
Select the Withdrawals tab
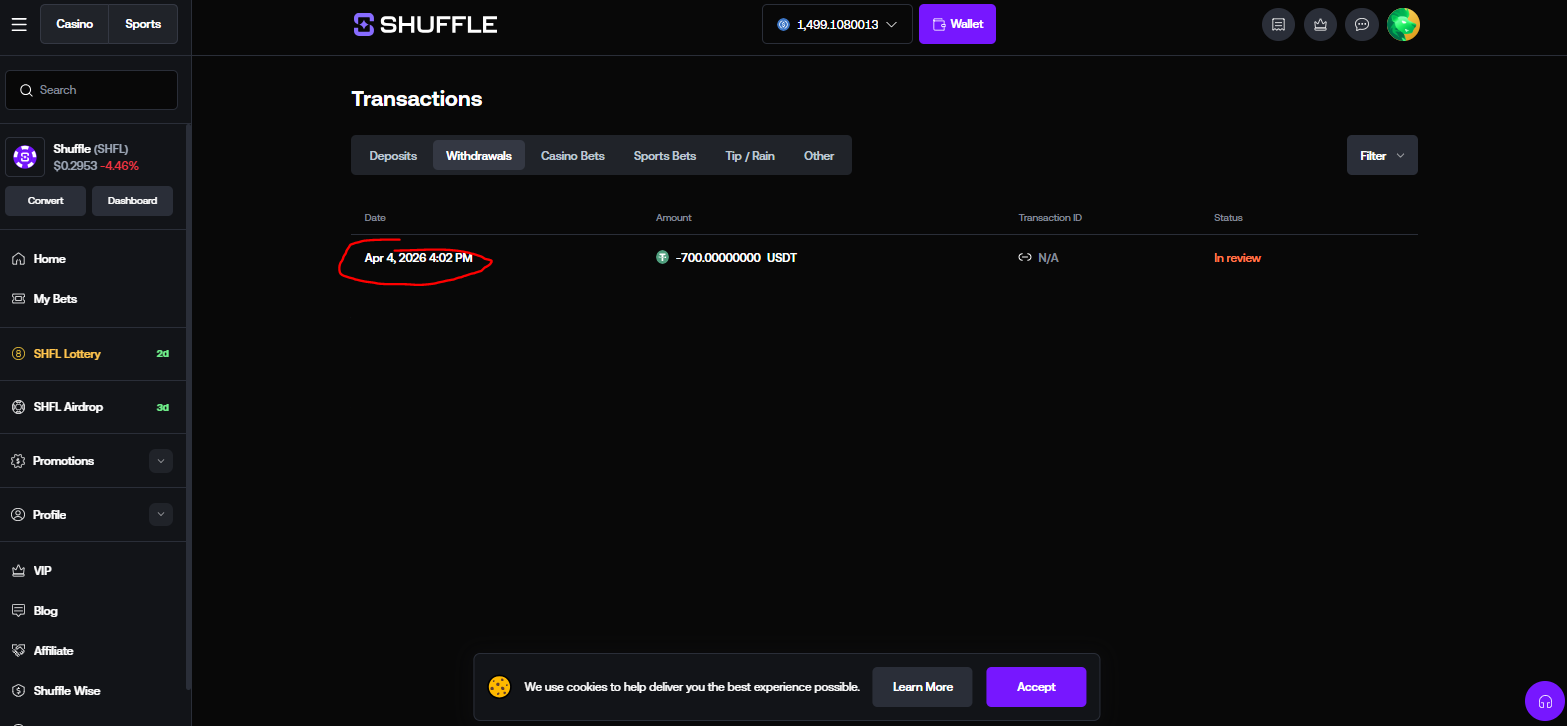[479, 155]
